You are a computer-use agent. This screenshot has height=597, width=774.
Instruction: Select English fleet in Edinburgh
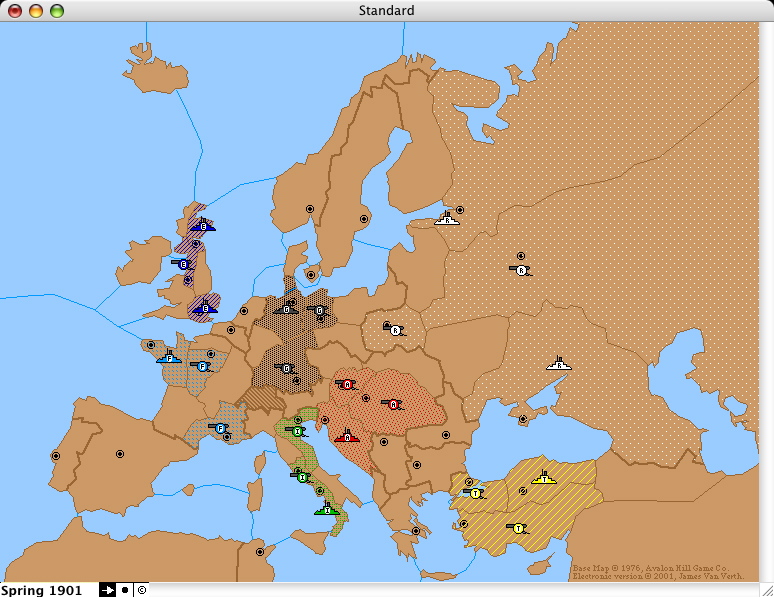pos(203,225)
